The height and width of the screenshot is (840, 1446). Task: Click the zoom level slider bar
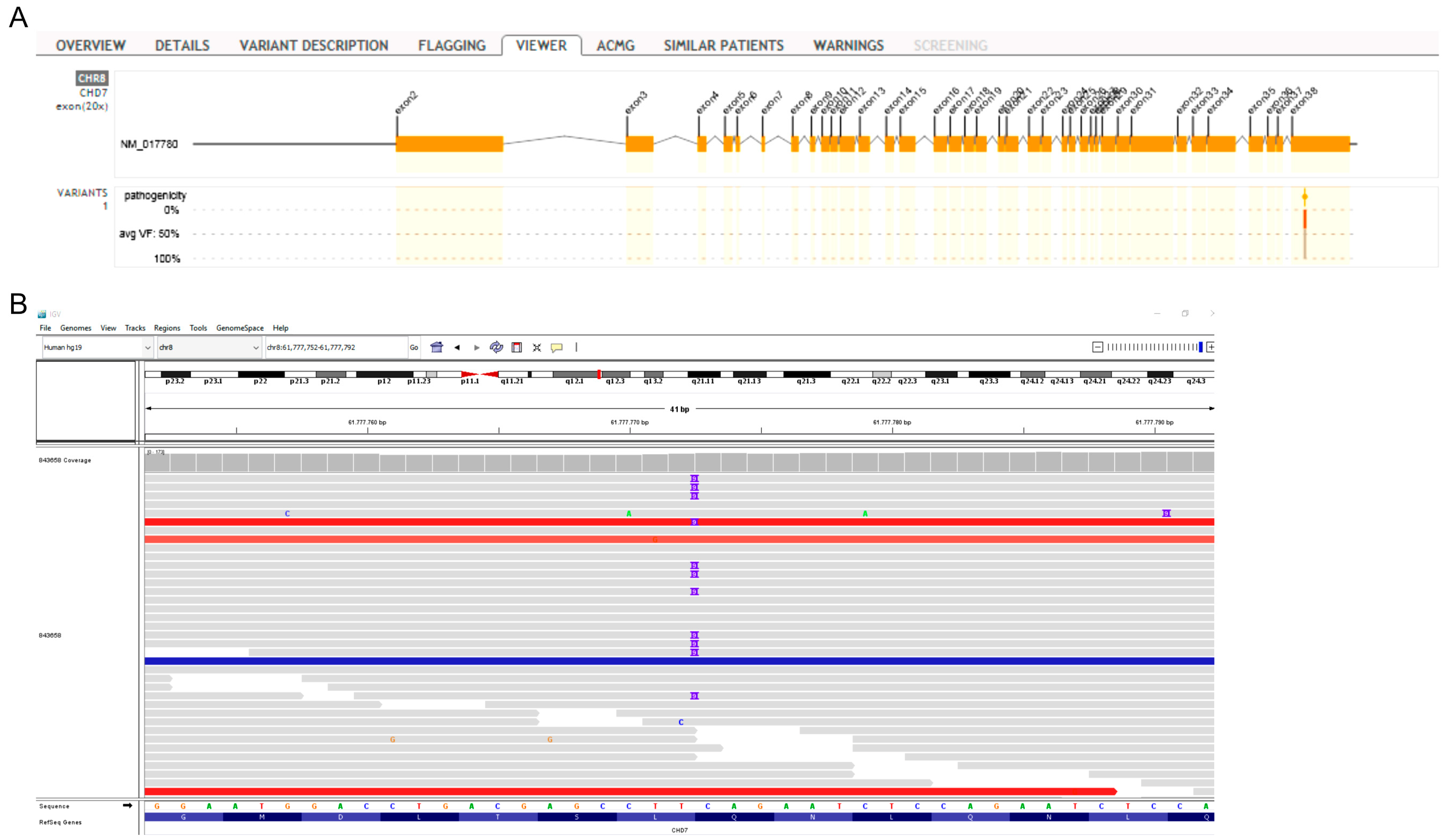(x=1153, y=347)
